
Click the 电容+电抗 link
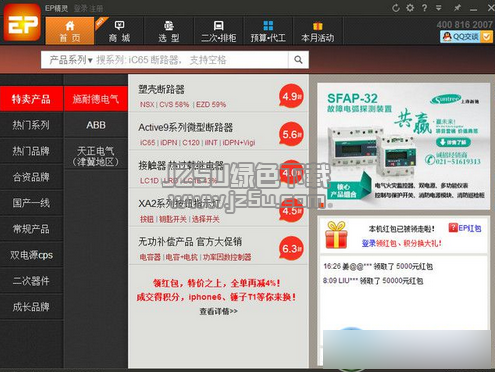(182, 257)
